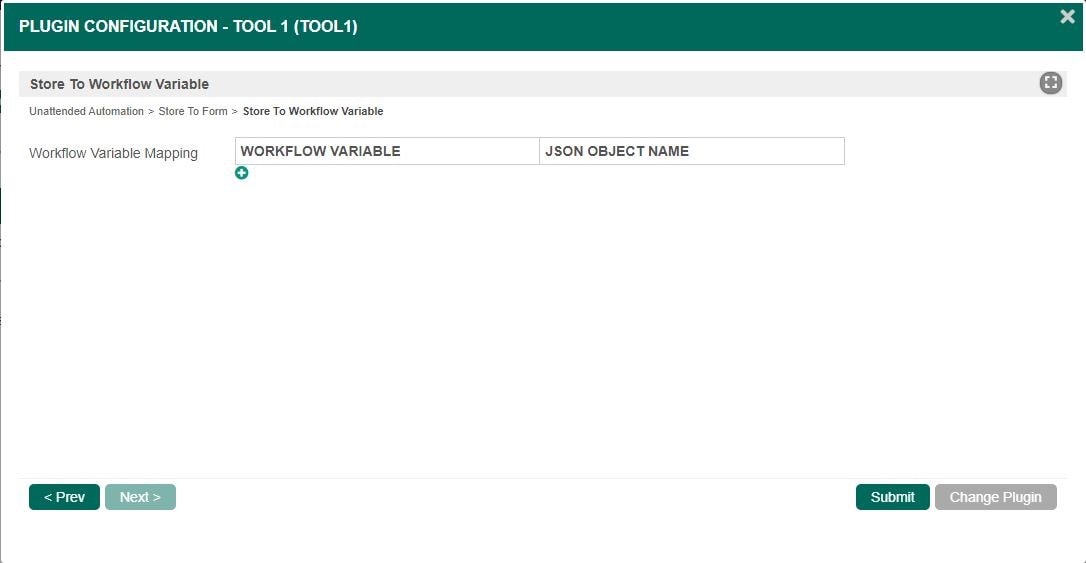Click the separator arrow after Store To Form

pos(235,111)
